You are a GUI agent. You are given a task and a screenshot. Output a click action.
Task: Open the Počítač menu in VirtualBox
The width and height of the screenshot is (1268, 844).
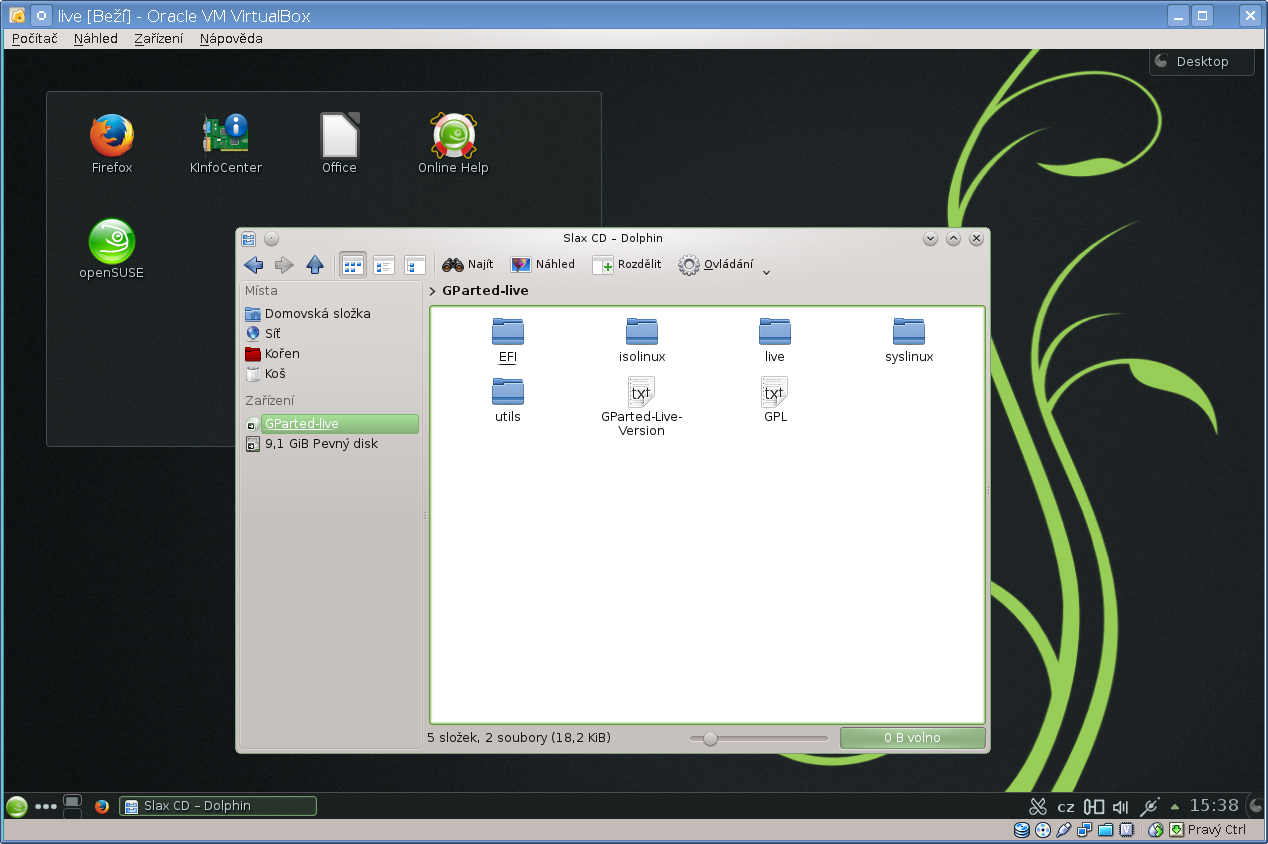click(x=35, y=39)
